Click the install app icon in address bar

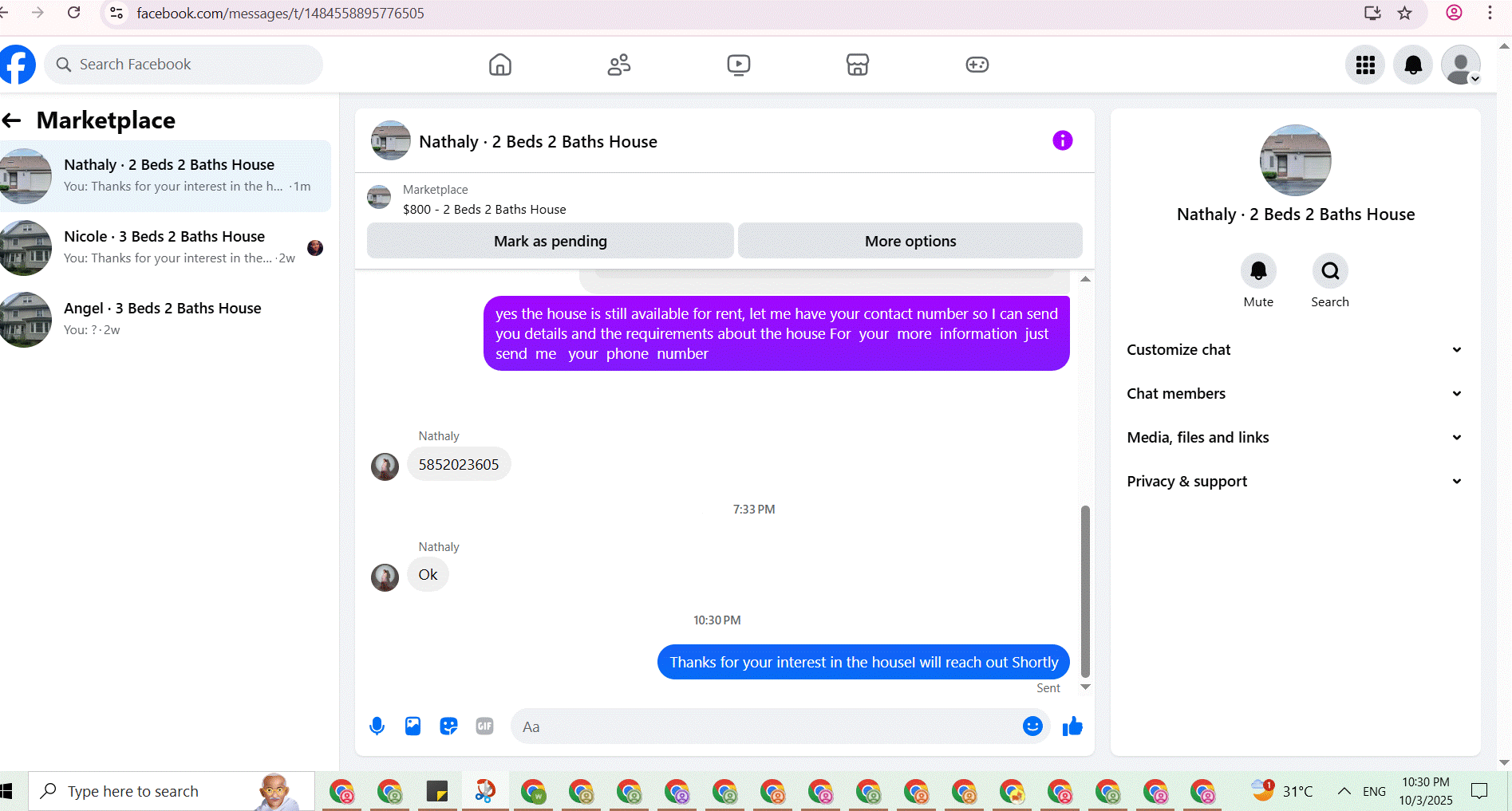1372,13
